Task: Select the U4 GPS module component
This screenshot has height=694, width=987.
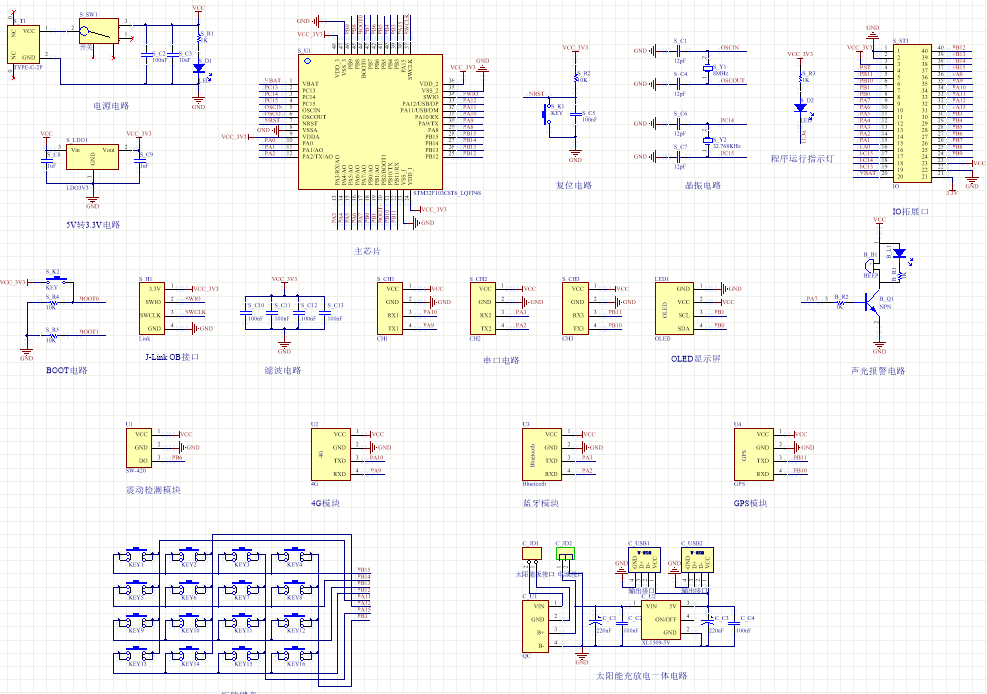Action: (x=753, y=454)
